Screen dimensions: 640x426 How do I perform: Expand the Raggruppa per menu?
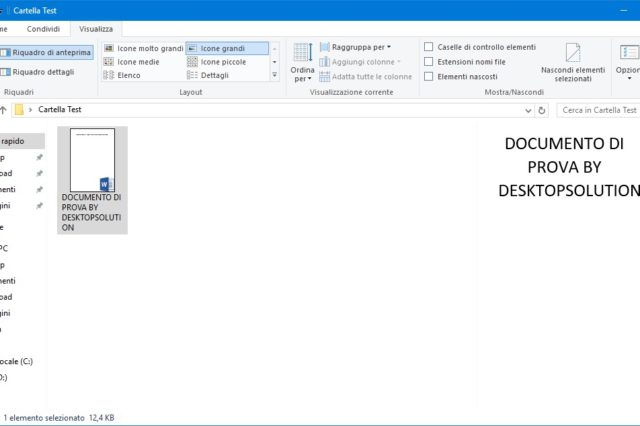coord(360,47)
